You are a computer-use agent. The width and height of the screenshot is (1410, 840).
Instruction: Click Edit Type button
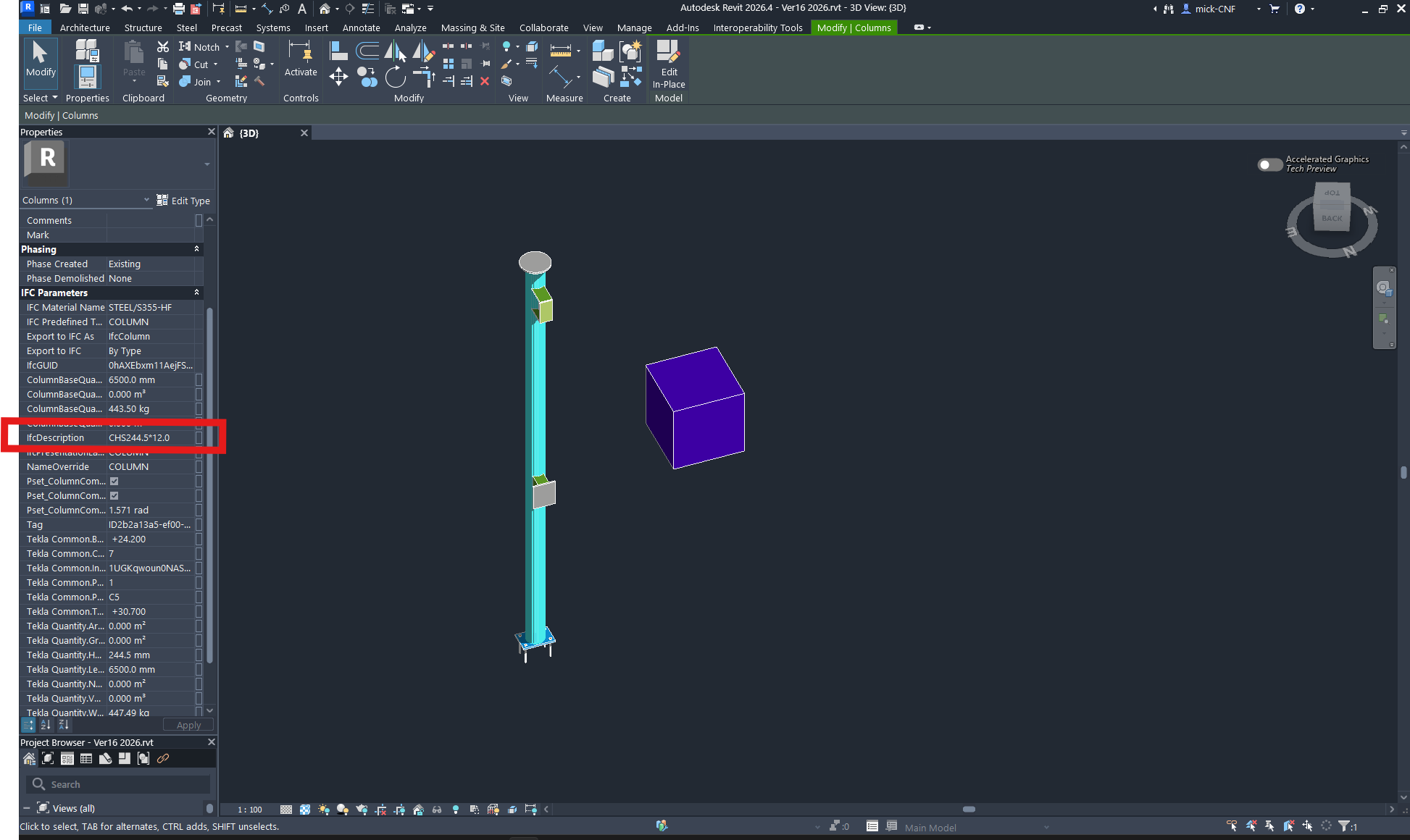[183, 201]
